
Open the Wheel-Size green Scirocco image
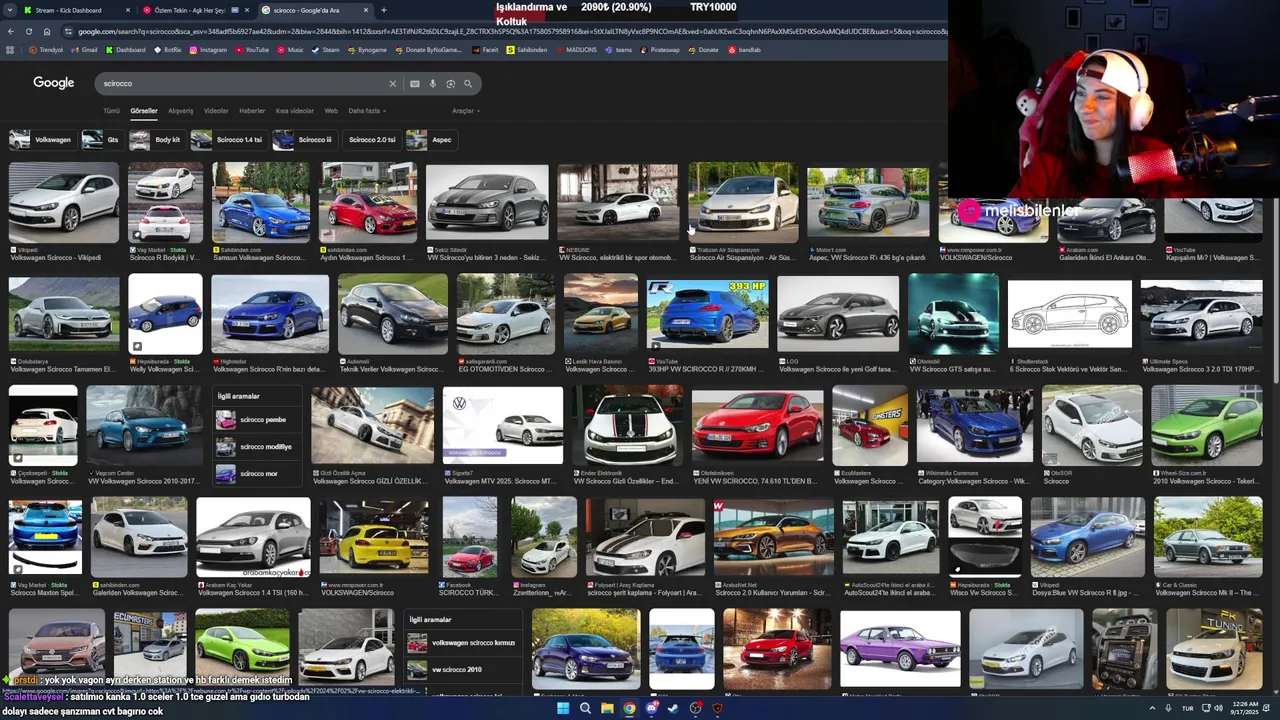click(x=1206, y=426)
